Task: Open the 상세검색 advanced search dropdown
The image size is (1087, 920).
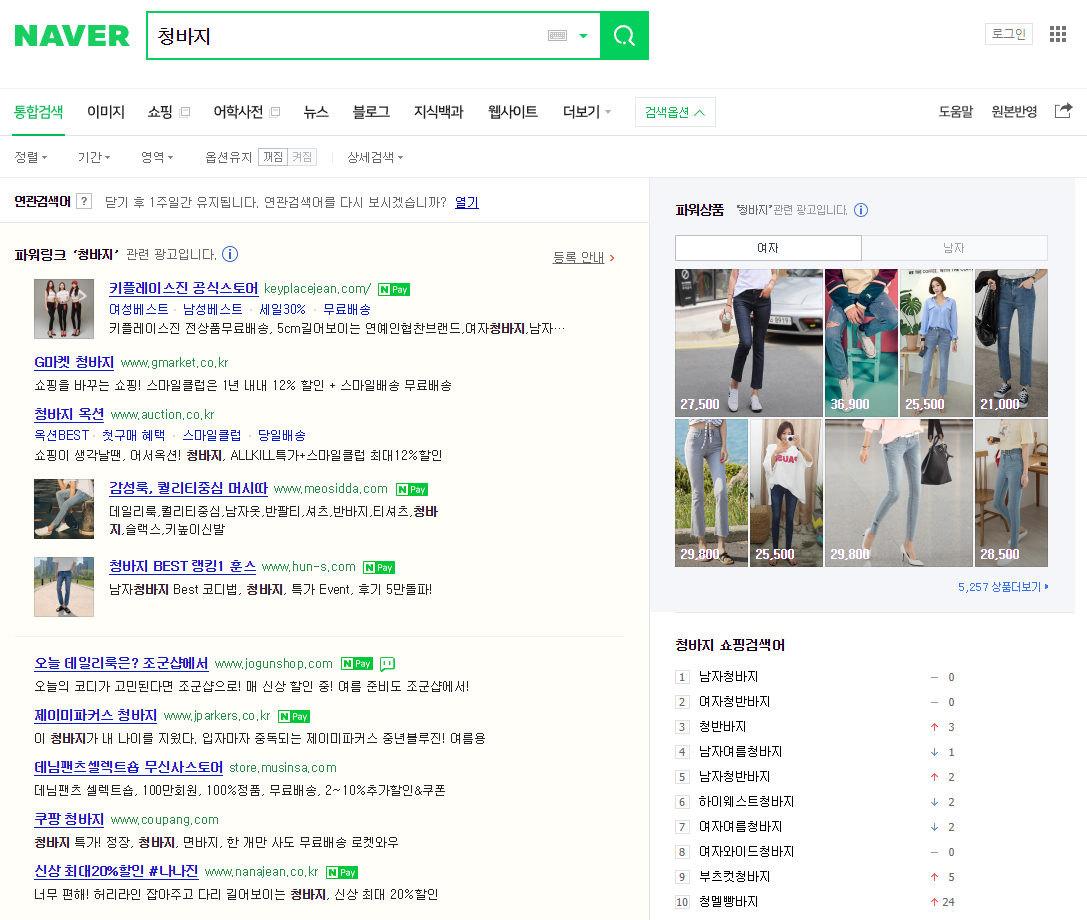Action: coord(375,157)
